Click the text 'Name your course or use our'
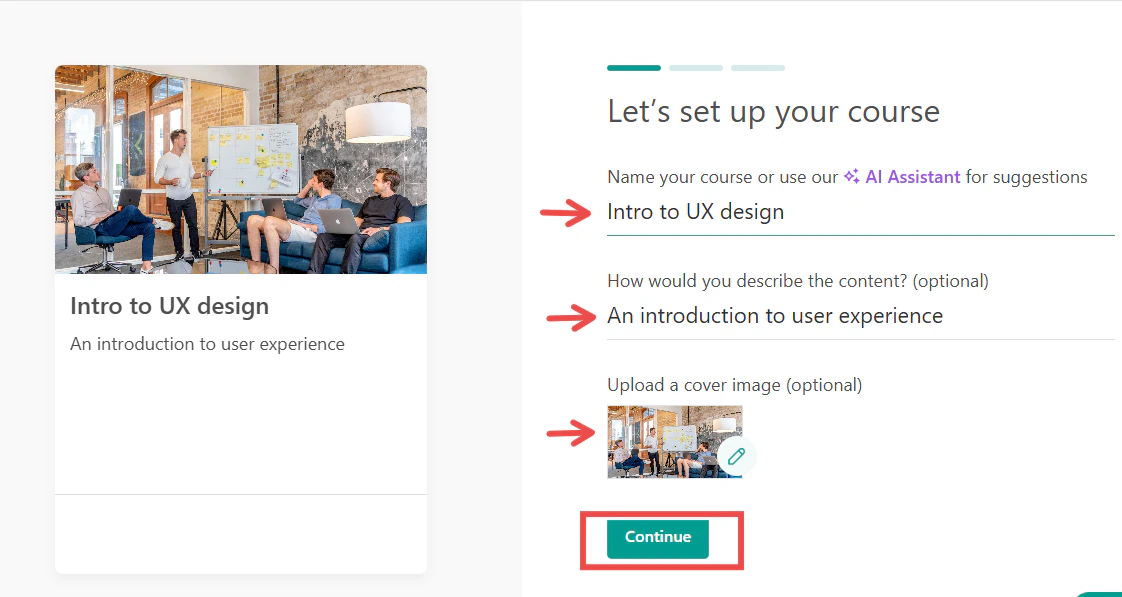Viewport: 1122px width, 597px height. tap(723, 178)
